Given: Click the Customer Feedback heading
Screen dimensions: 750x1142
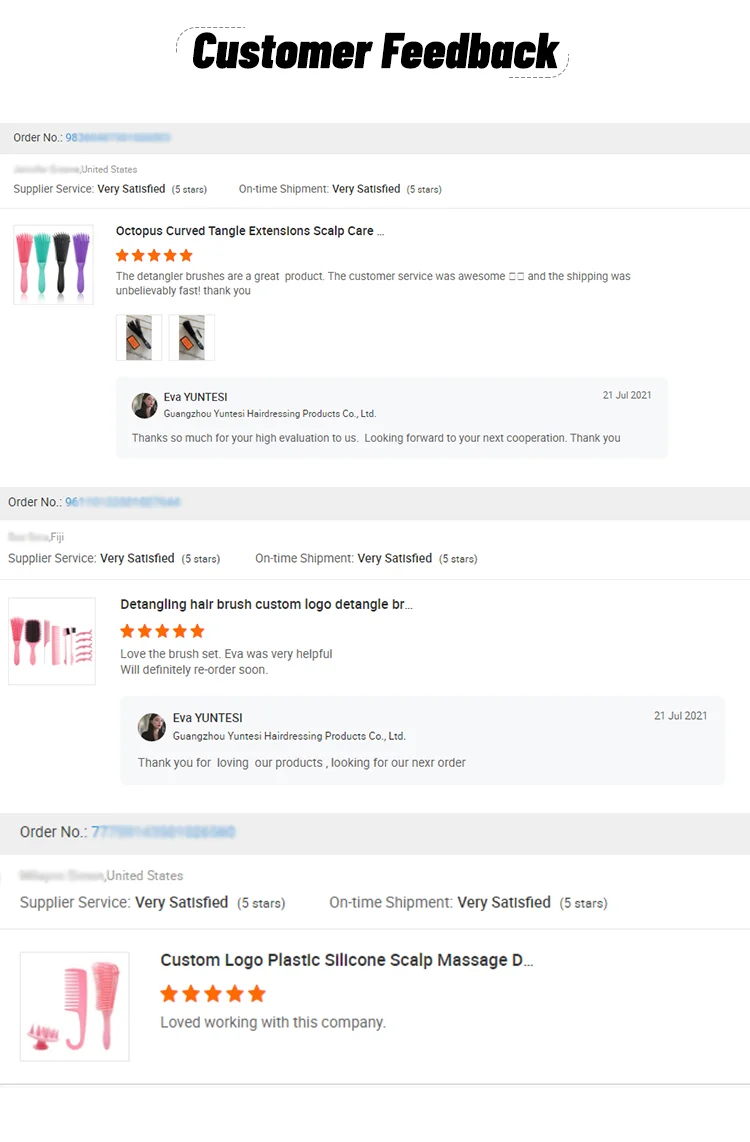Looking at the screenshot, I should pos(375,52).
